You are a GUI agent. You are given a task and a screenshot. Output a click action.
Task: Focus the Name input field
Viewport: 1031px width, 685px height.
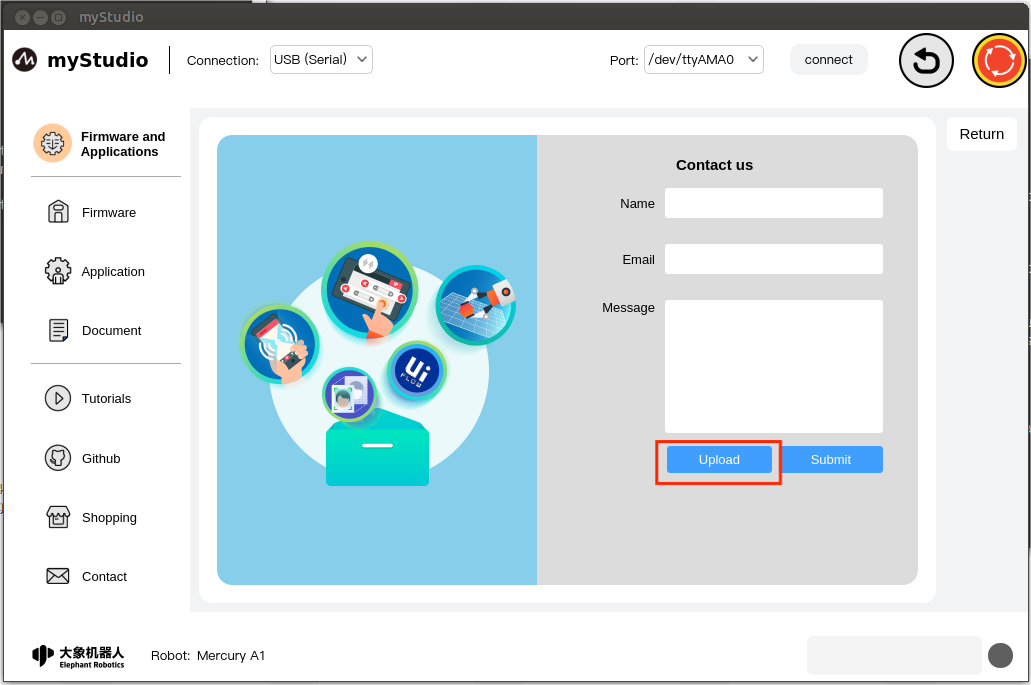click(773, 203)
